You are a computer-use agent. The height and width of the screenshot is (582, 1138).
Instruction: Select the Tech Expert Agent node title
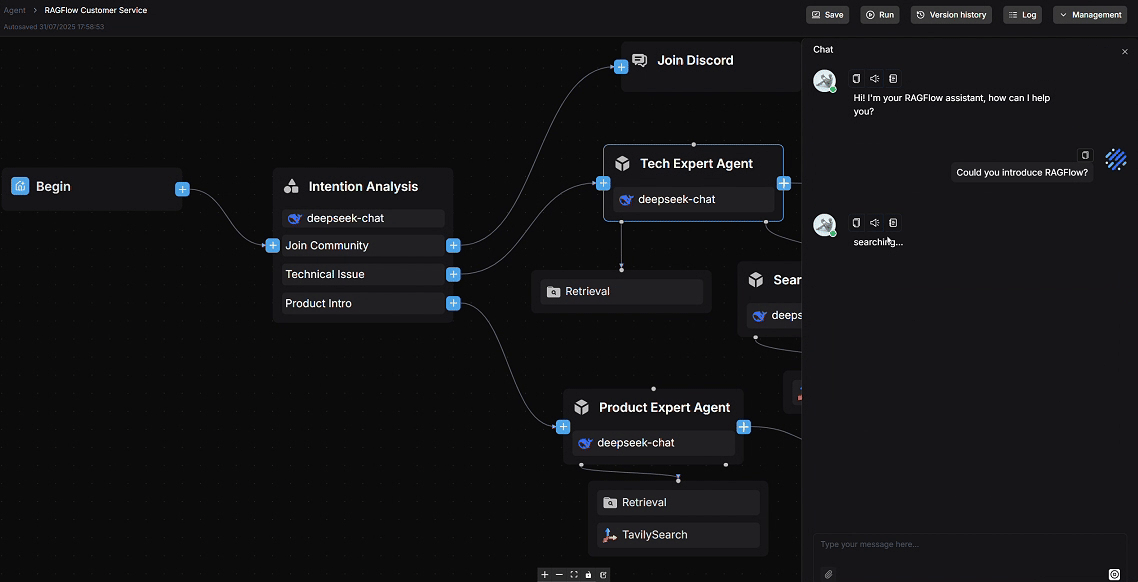click(x=696, y=164)
